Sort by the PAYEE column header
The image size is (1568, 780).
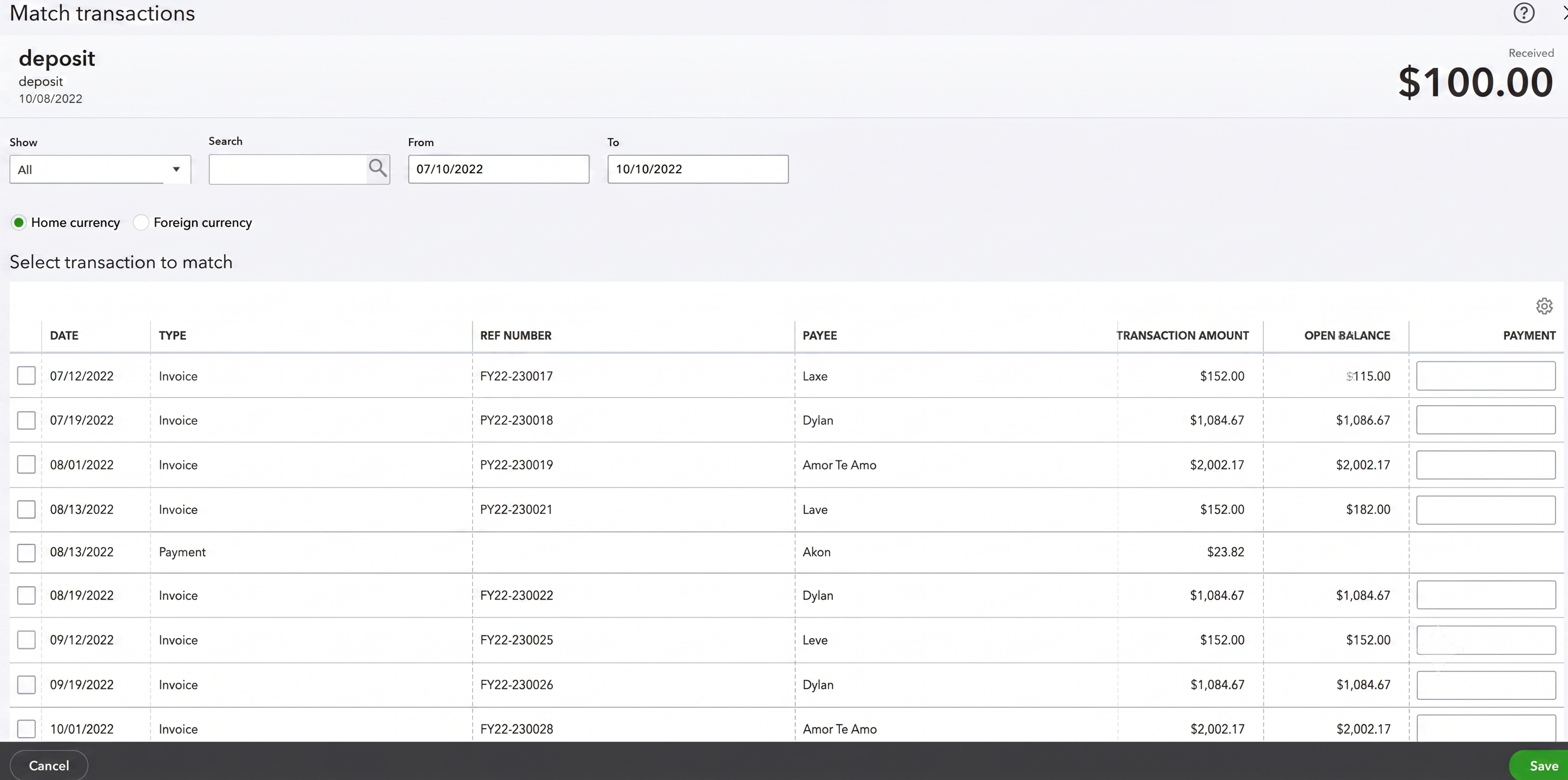819,335
